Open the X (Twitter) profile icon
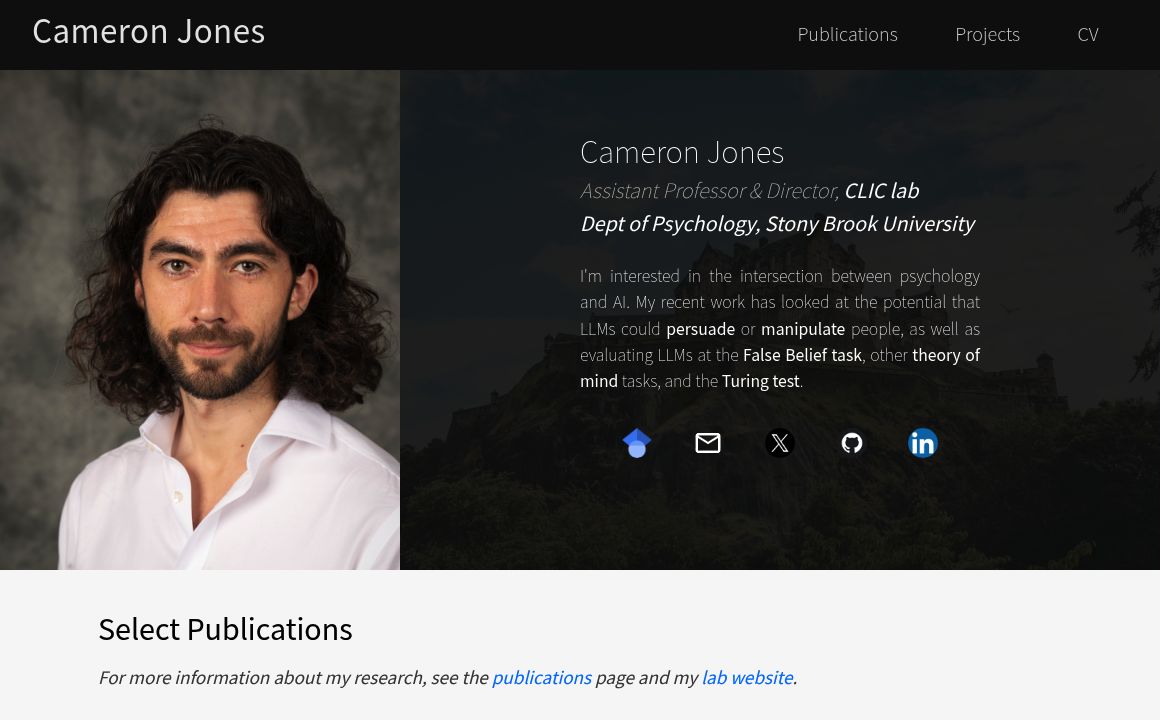Image resolution: width=1160 pixels, height=720 pixels. click(x=780, y=443)
